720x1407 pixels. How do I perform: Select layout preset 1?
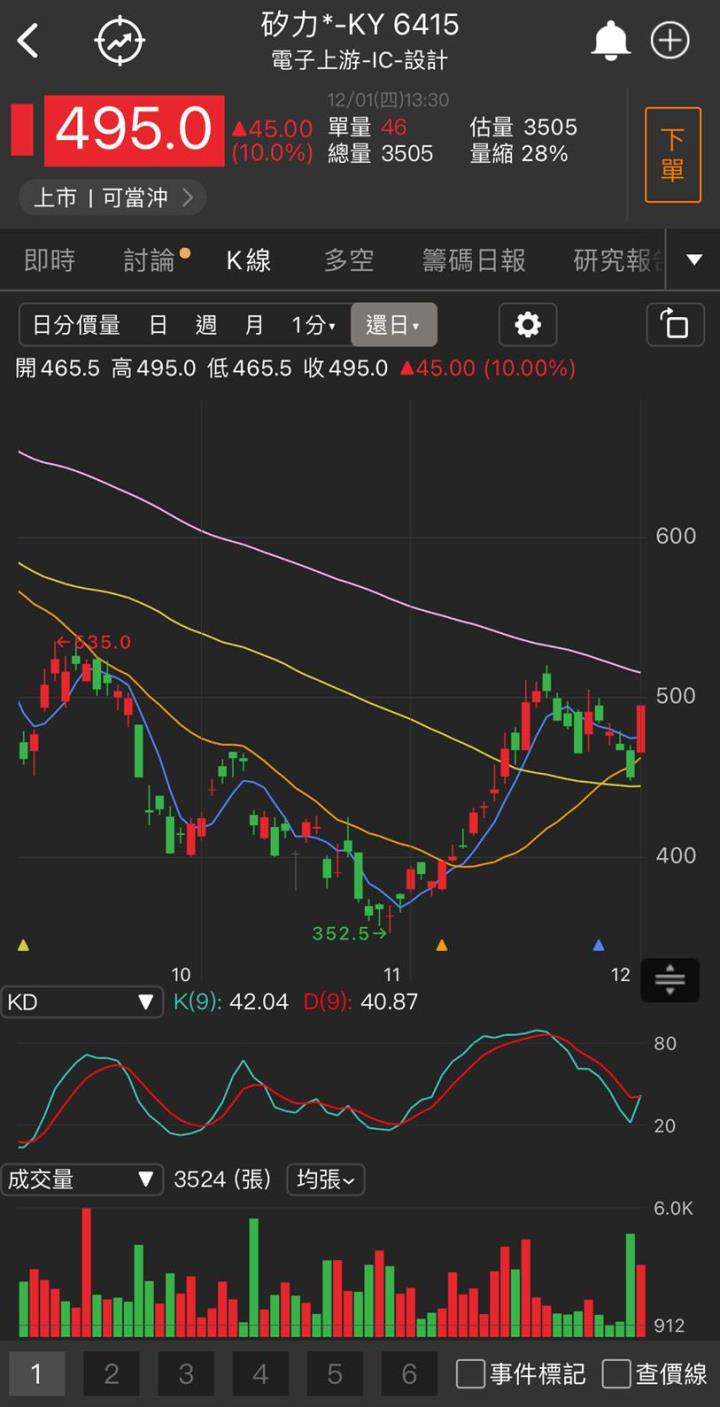click(x=37, y=1374)
